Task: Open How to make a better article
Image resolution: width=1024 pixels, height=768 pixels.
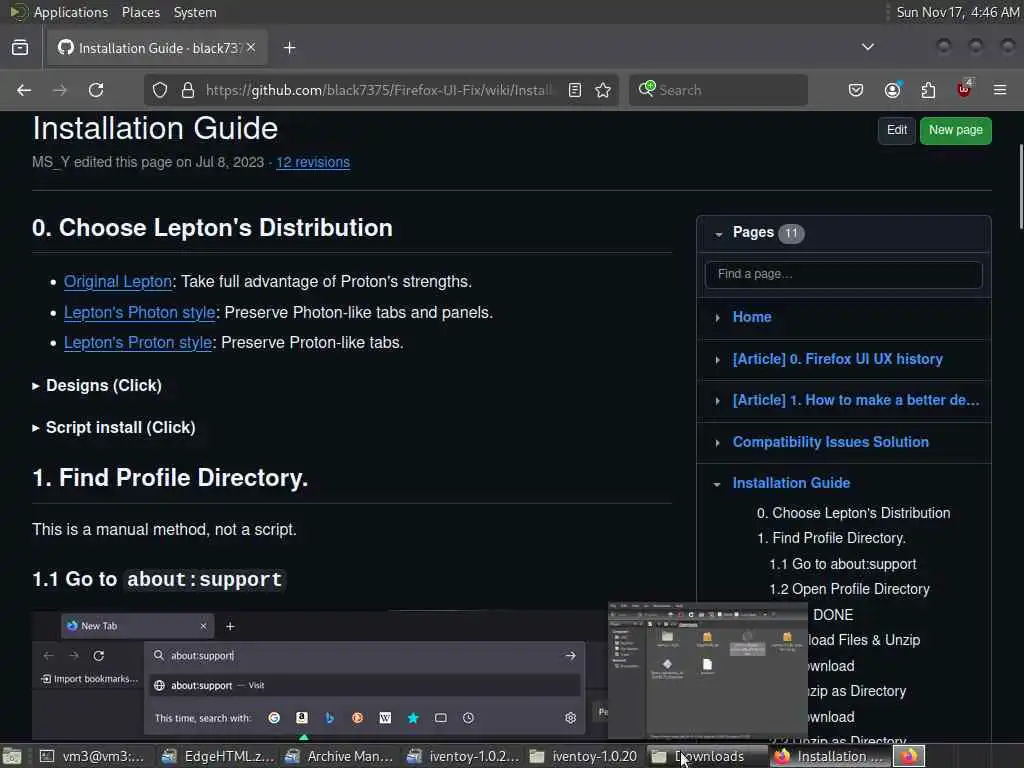Action: (x=856, y=400)
